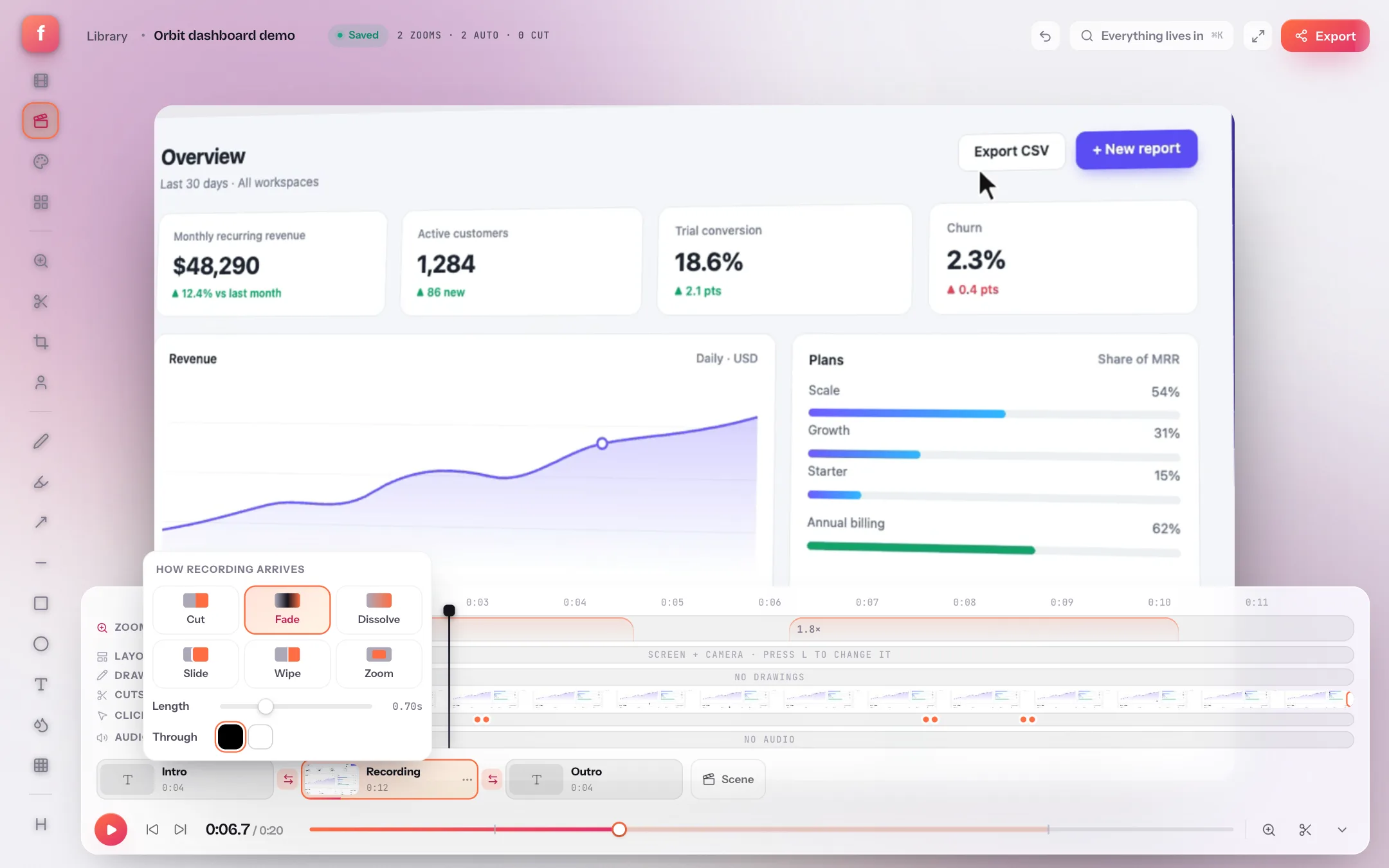Choose the Slide transition
This screenshot has width=1389, height=868.
(195, 664)
